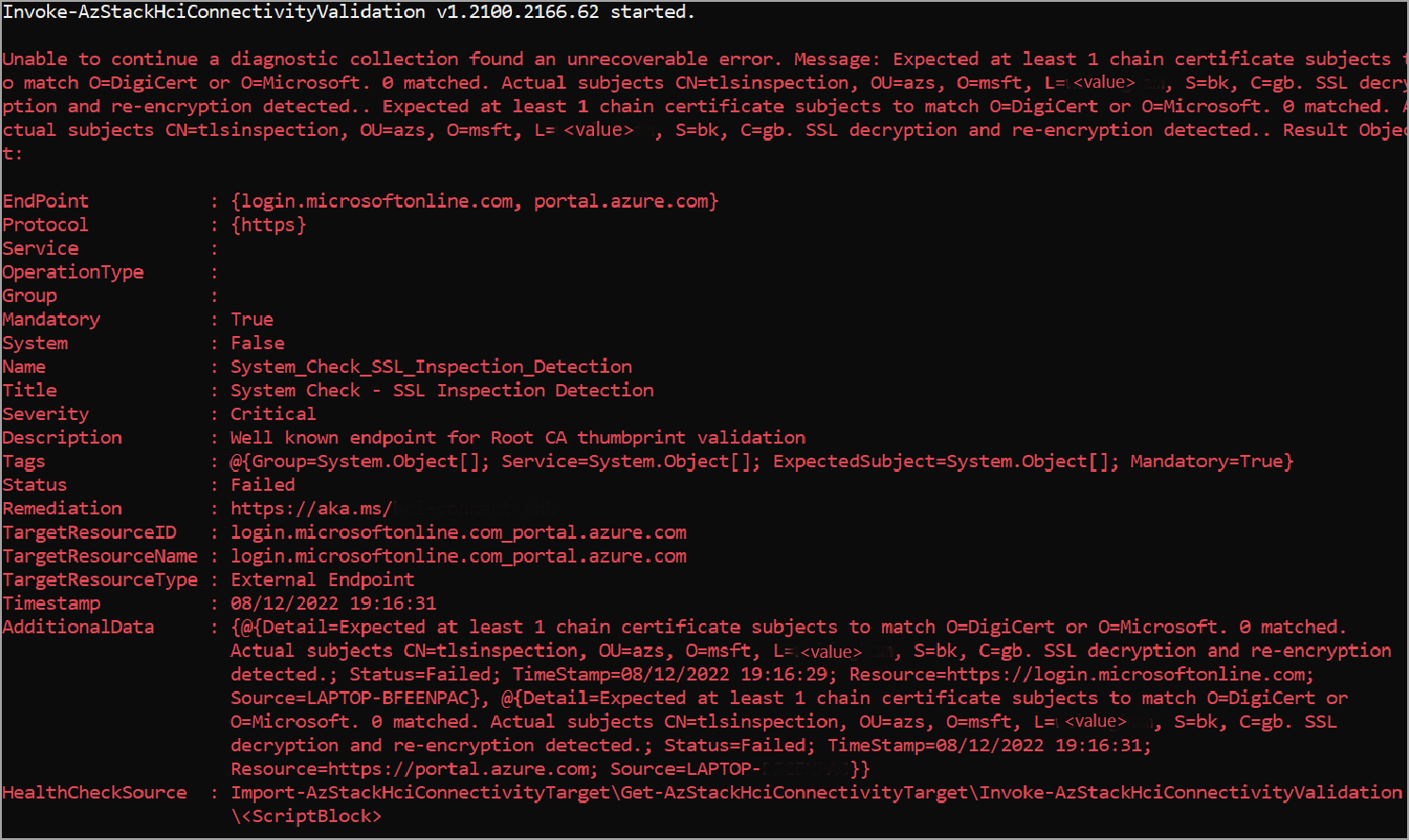The width and height of the screenshot is (1409, 840).
Task: Click the Severity Critical value
Action: pos(274,413)
